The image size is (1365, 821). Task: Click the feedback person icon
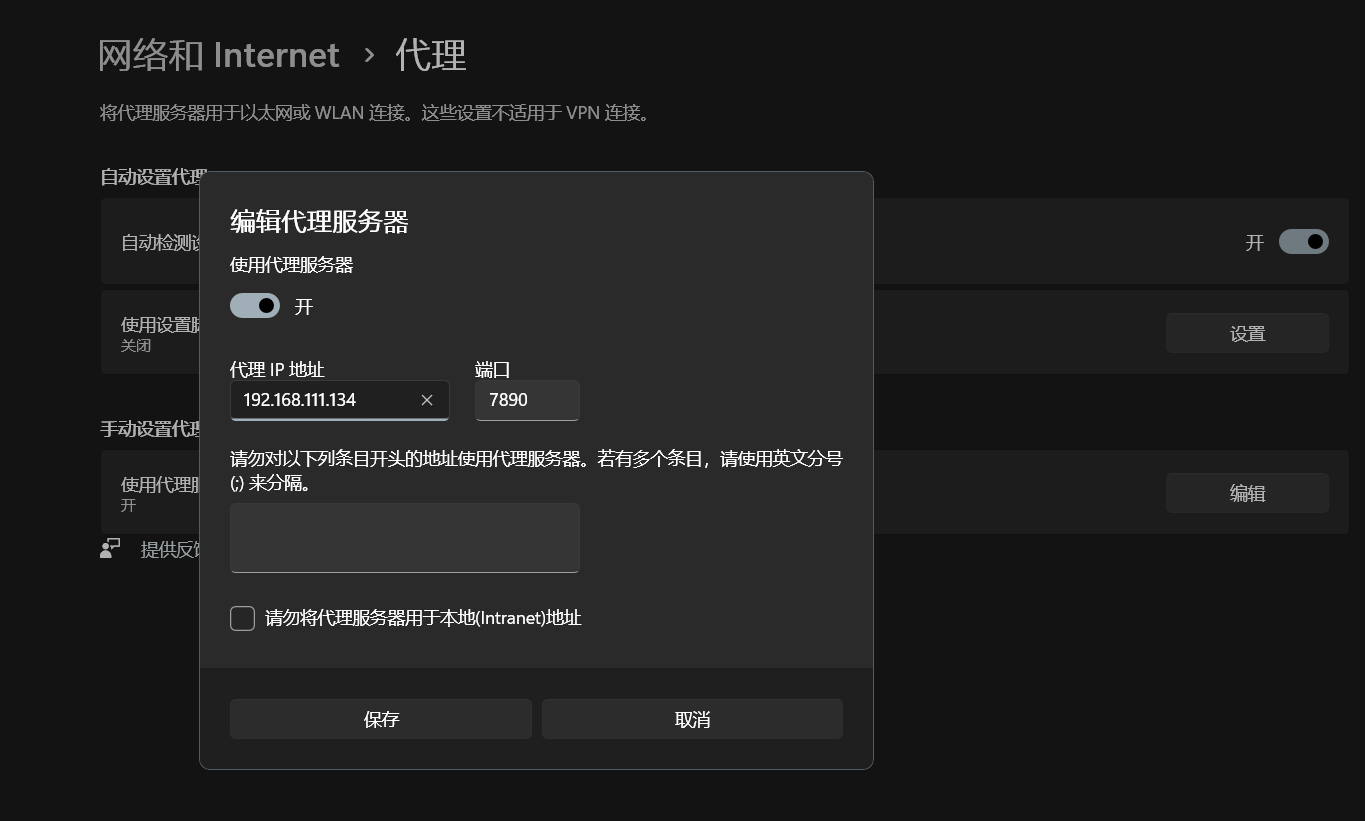tap(110, 548)
